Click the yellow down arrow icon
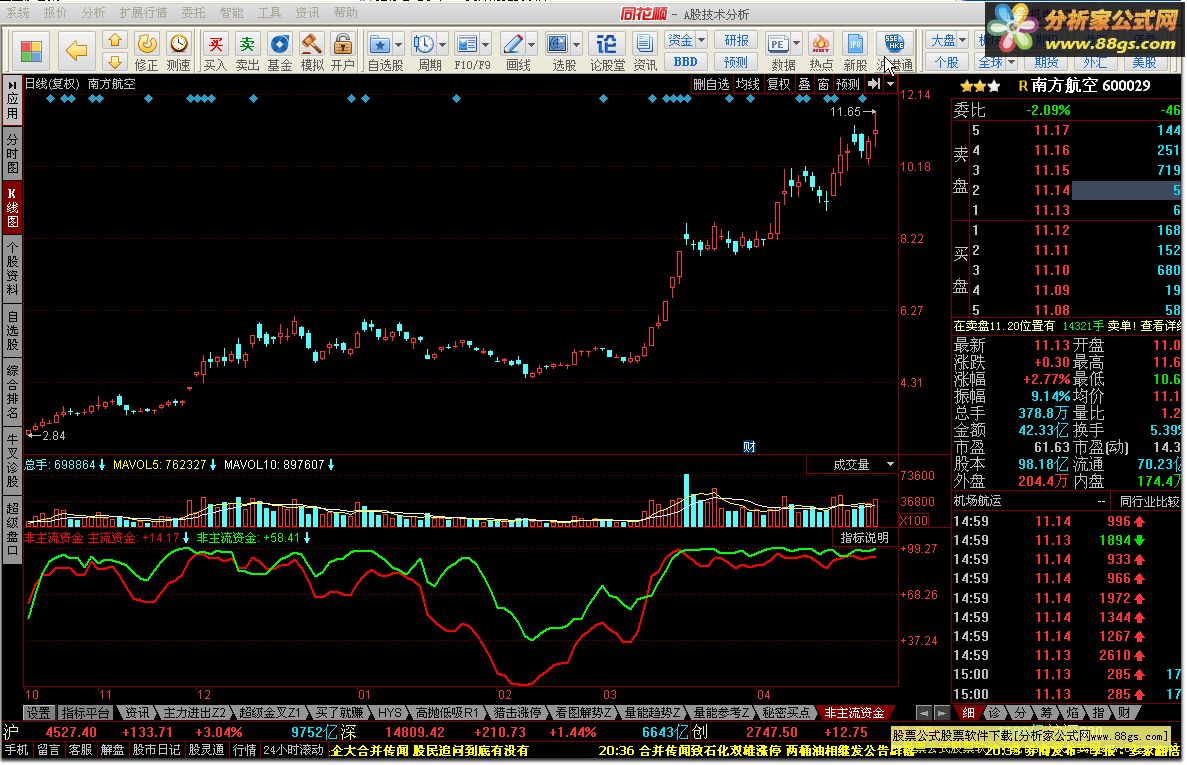This screenshot has height=765, width=1187. [x=114, y=62]
